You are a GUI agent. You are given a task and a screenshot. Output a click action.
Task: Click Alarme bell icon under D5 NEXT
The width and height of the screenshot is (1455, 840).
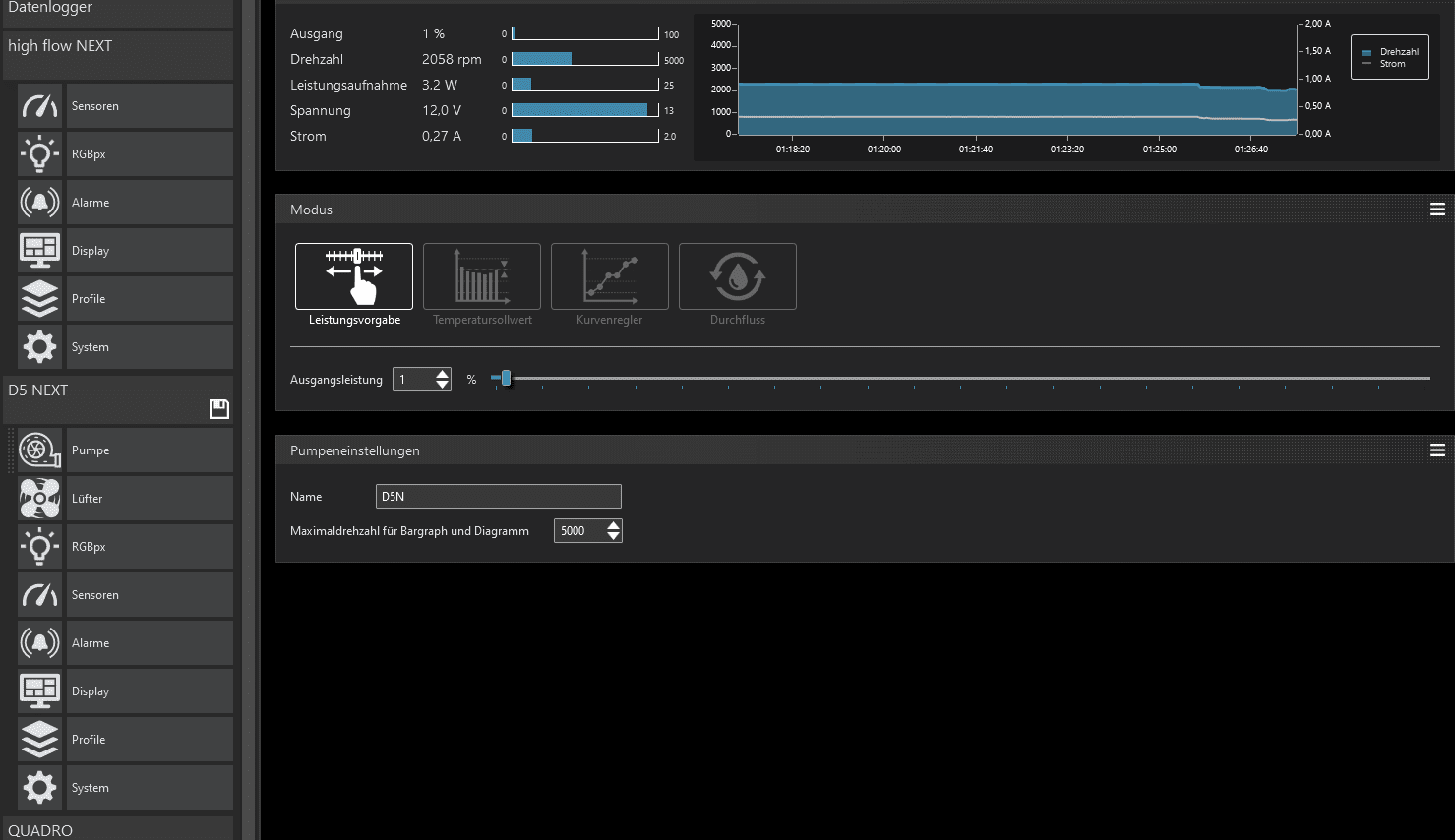click(x=39, y=643)
